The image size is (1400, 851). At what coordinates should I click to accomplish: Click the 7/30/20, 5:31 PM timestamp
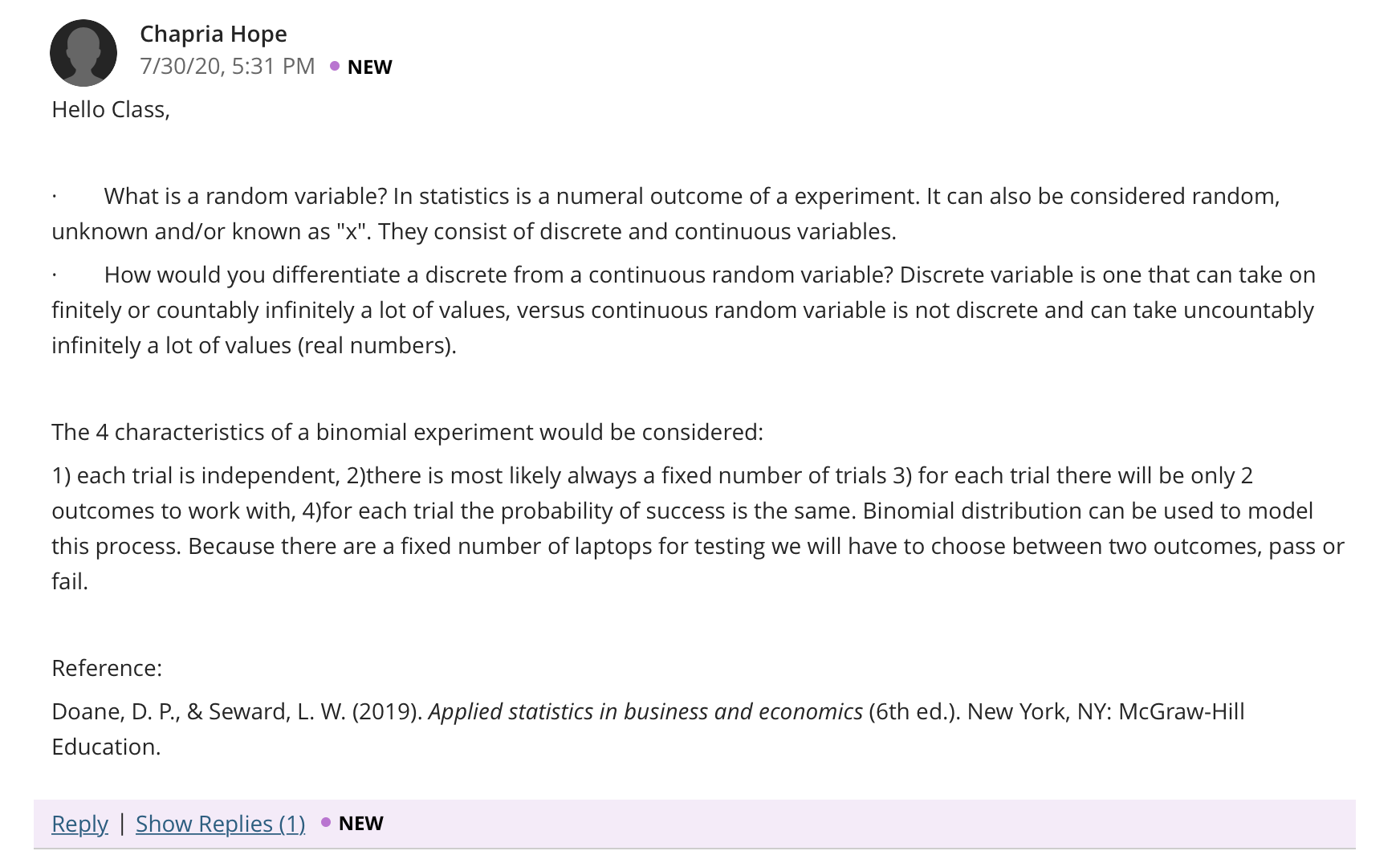point(227,66)
